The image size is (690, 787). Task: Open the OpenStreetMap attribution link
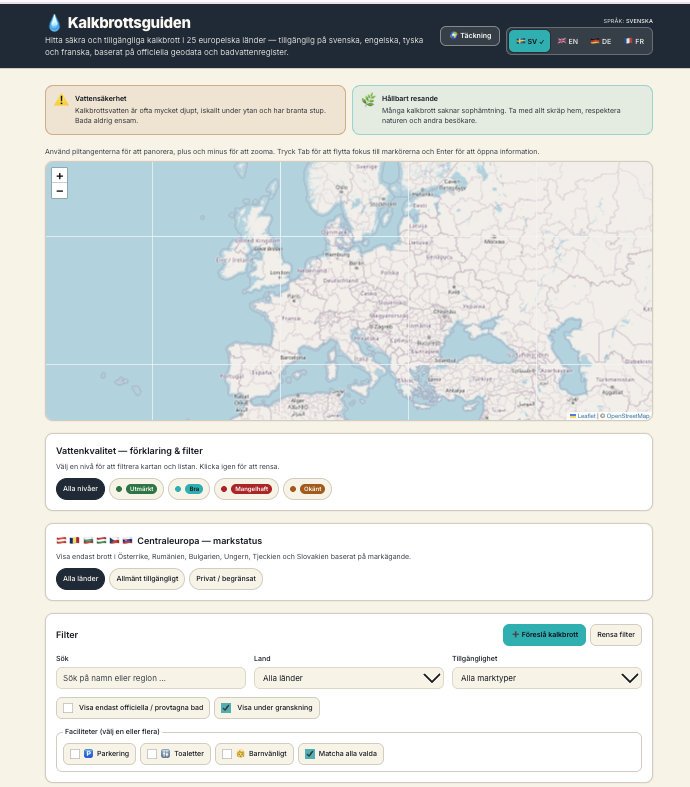pyautogui.click(x=627, y=416)
